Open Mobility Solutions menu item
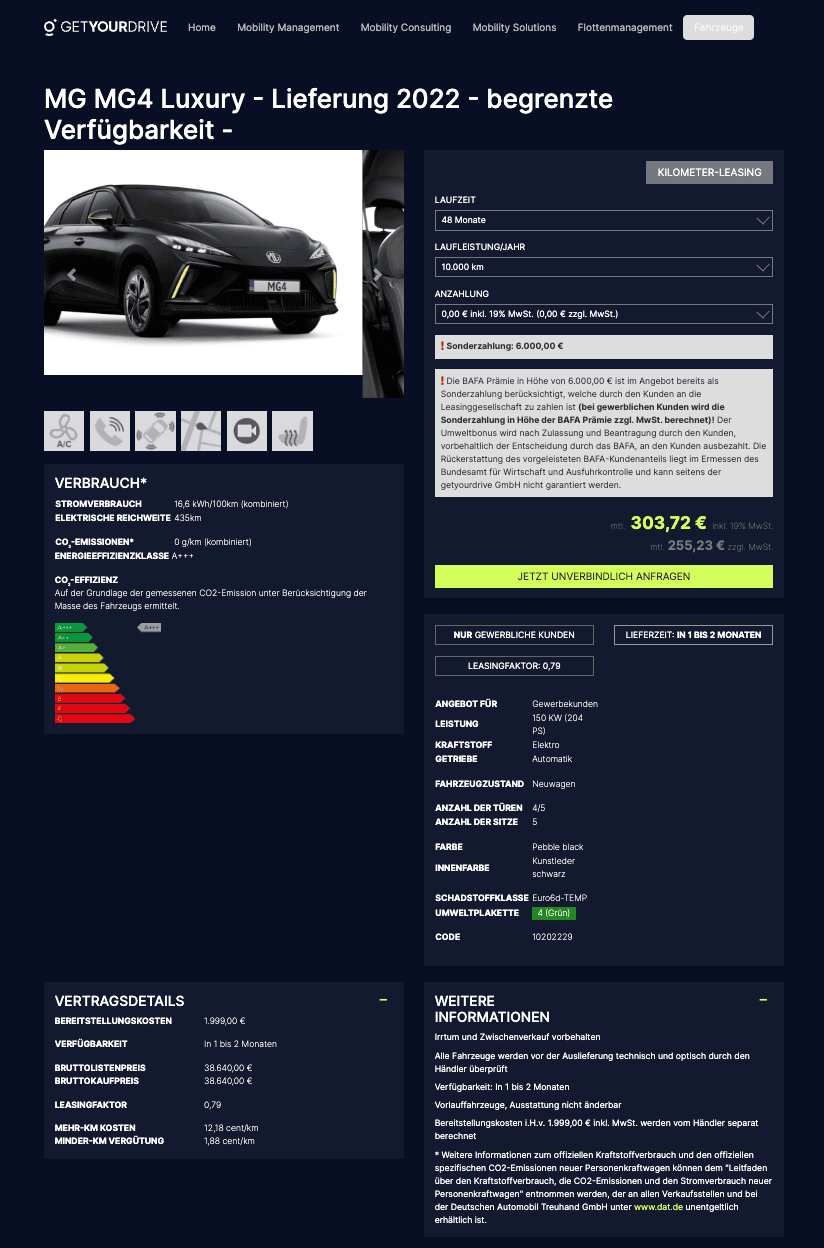The height and width of the screenshot is (1248, 824). click(x=514, y=28)
